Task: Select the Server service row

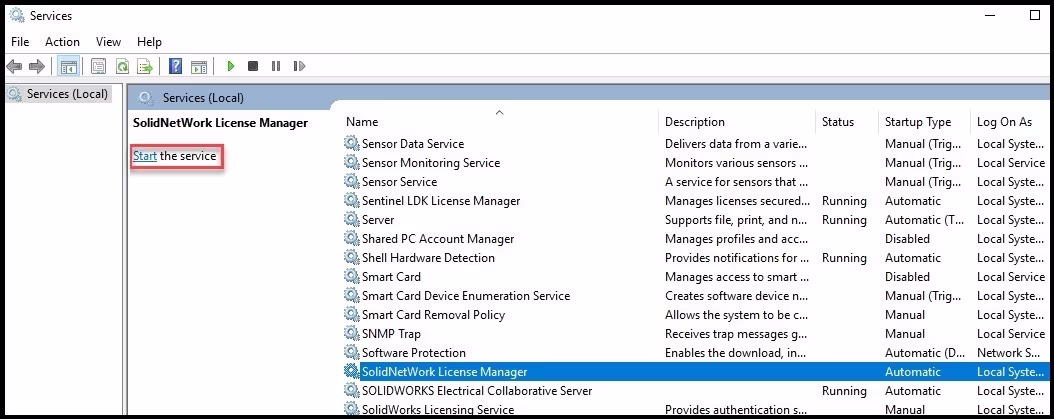Action: pyautogui.click(x=695, y=220)
